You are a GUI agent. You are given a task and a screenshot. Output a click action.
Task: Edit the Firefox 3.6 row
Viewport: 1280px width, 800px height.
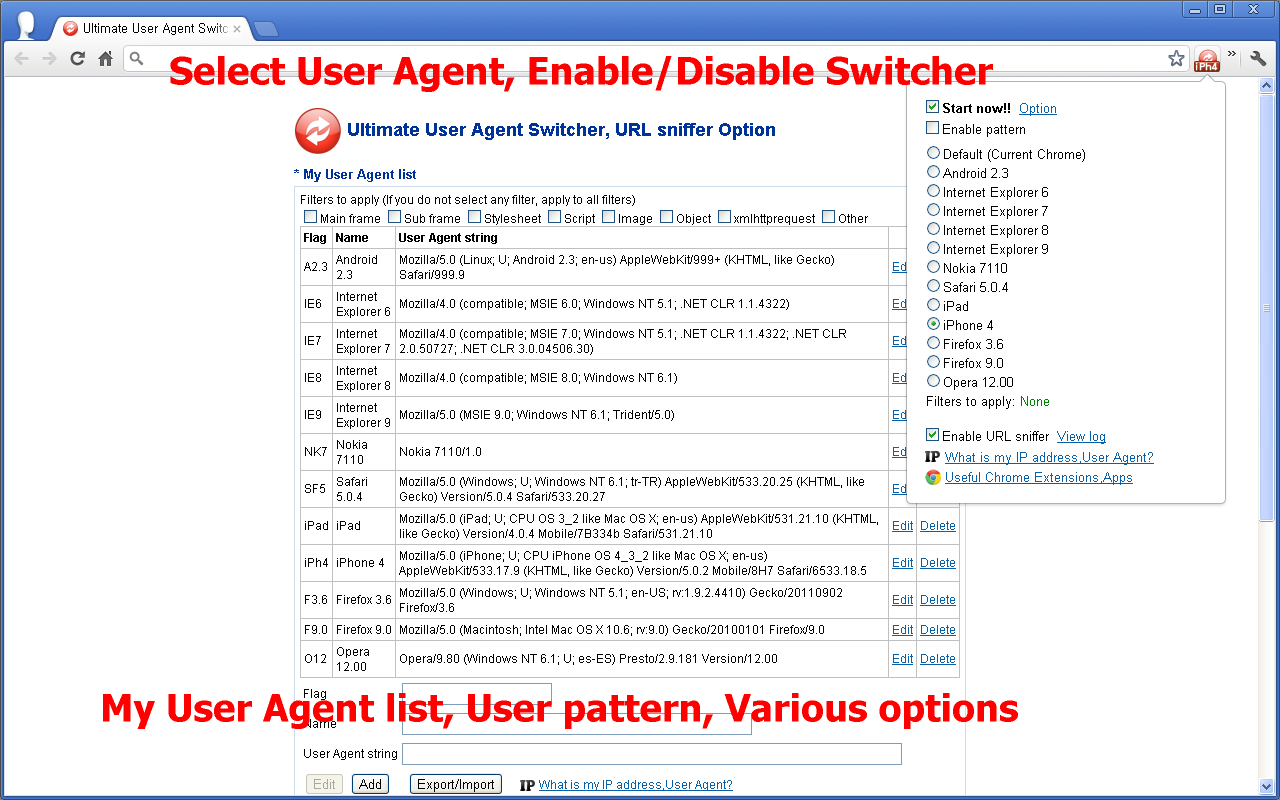[903, 600]
